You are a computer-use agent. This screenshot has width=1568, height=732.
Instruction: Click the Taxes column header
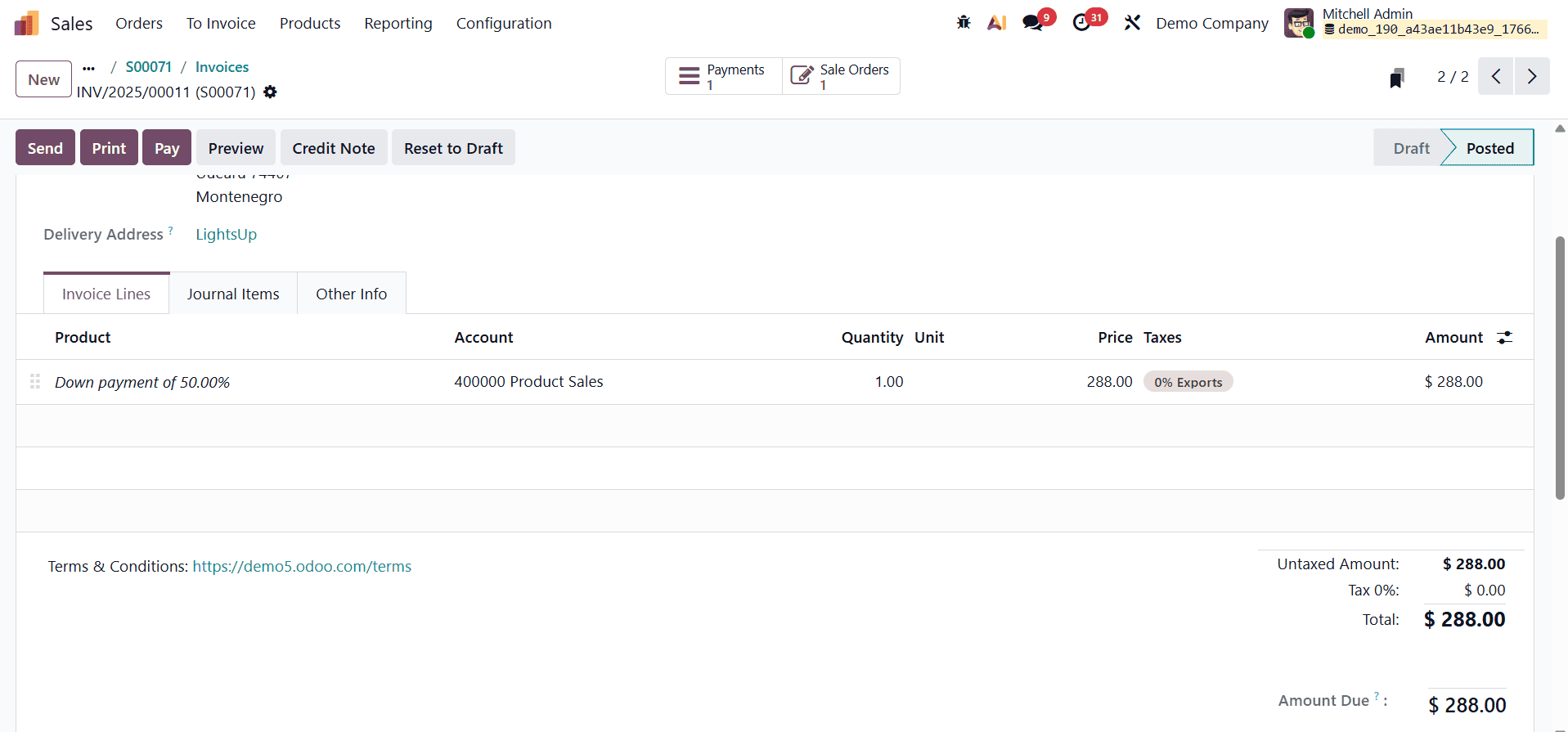tap(1162, 338)
